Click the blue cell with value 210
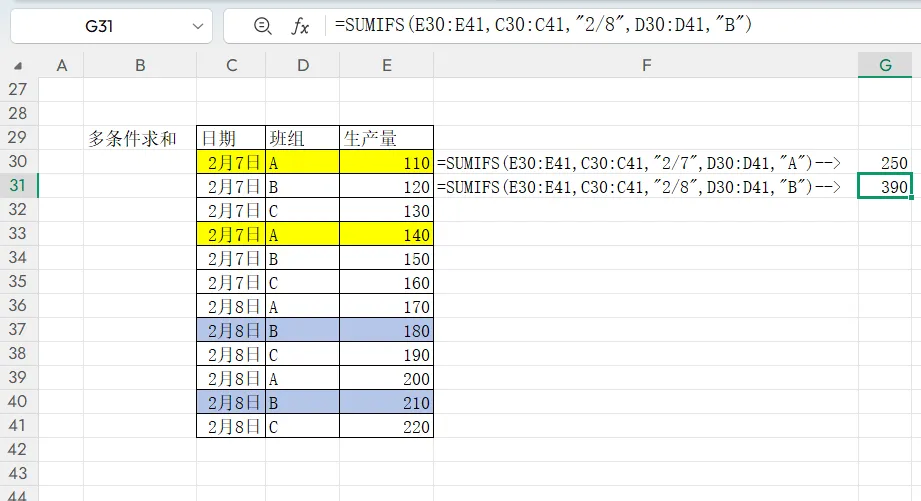The height and width of the screenshot is (501, 921). [386, 403]
